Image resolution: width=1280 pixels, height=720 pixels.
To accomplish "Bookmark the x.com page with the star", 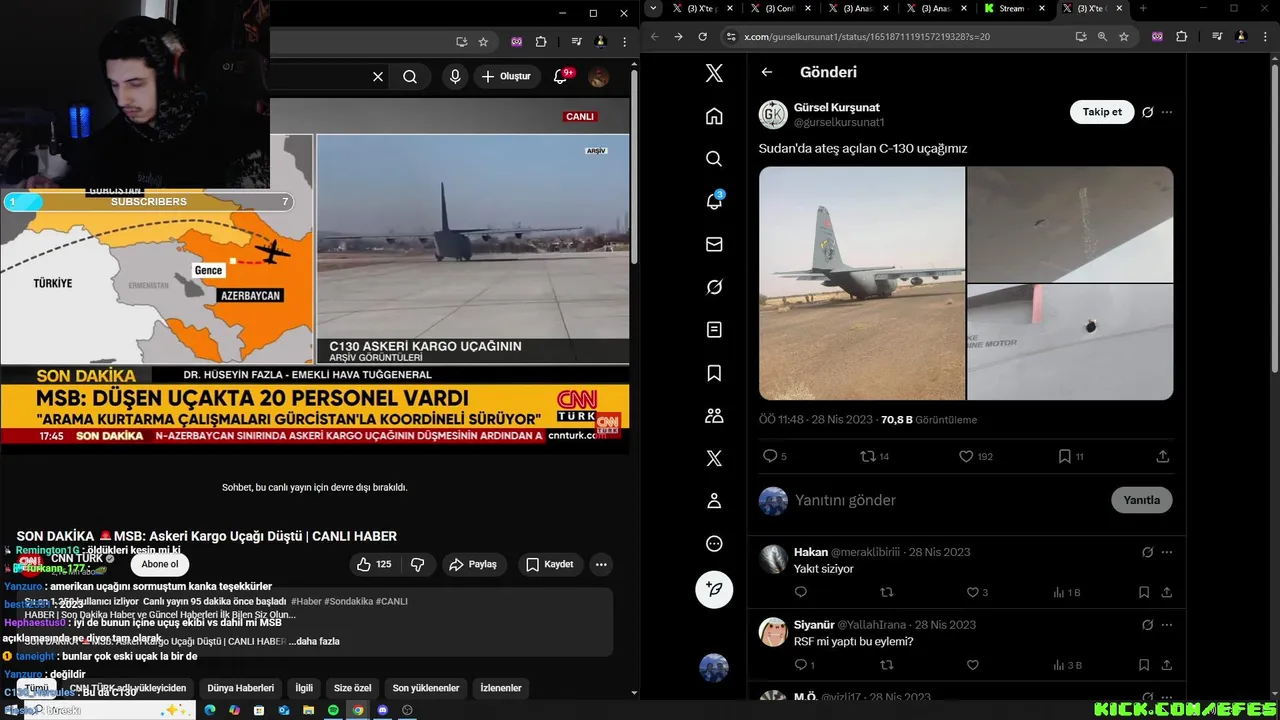I will 1124,37.
